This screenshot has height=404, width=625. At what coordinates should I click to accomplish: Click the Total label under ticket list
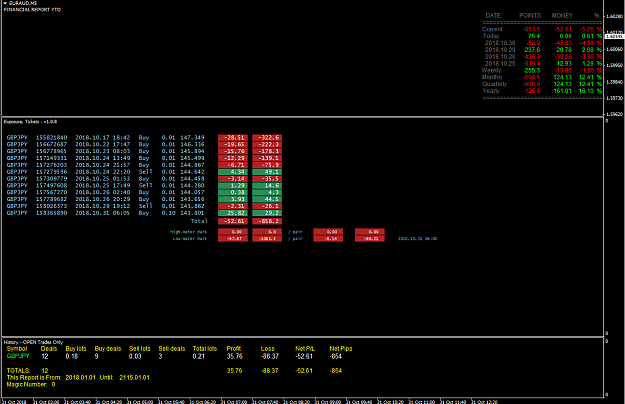pyautogui.click(x=199, y=221)
